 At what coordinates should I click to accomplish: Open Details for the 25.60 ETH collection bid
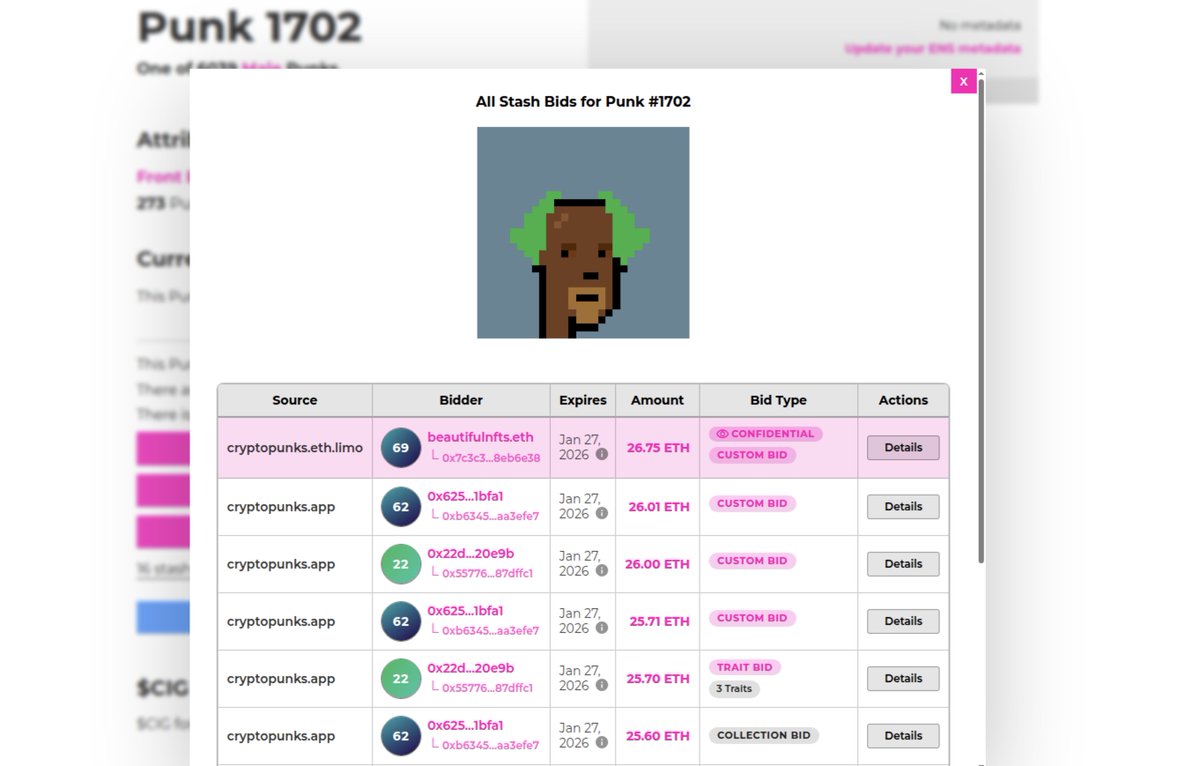(903, 735)
